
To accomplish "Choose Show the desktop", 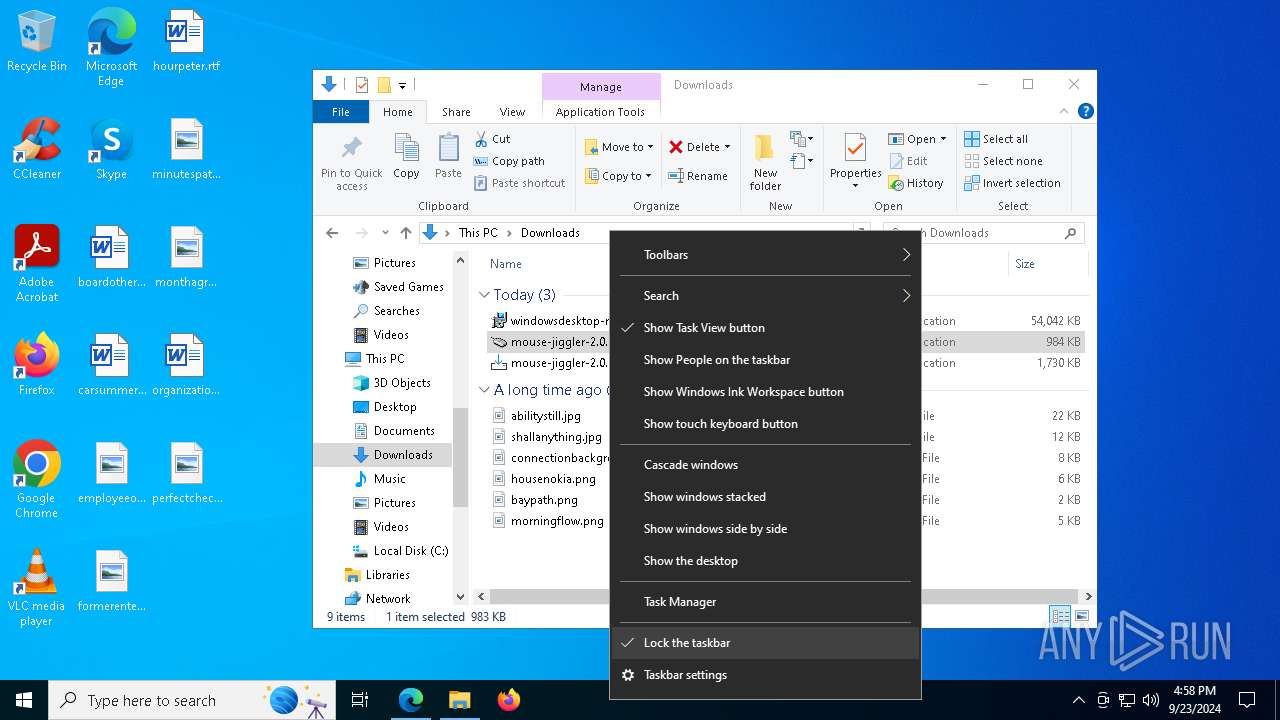I will (765, 561).
